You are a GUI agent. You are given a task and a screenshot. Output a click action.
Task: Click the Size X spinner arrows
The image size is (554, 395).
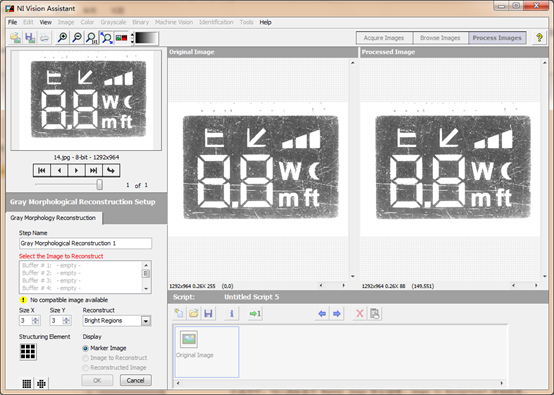click(x=35, y=320)
